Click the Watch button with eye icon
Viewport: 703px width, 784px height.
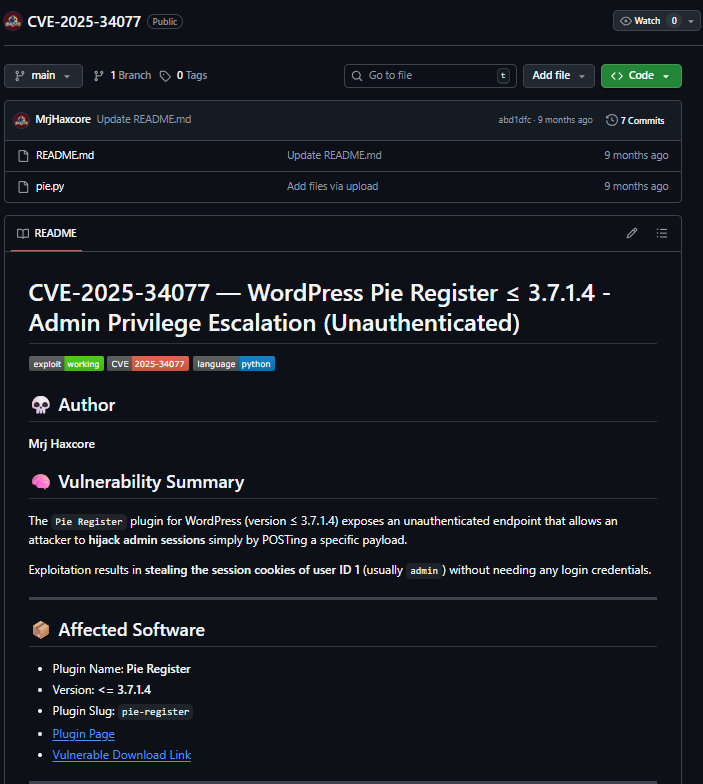click(x=640, y=21)
